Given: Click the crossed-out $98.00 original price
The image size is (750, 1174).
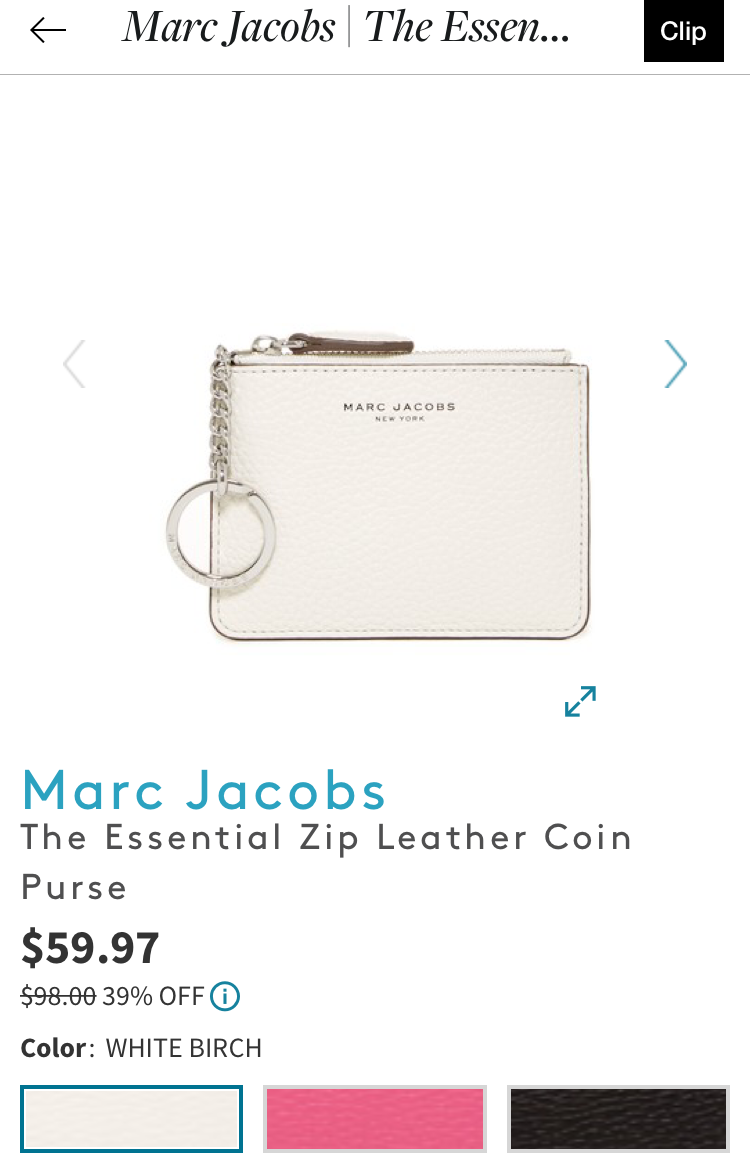Looking at the screenshot, I should coord(58,997).
